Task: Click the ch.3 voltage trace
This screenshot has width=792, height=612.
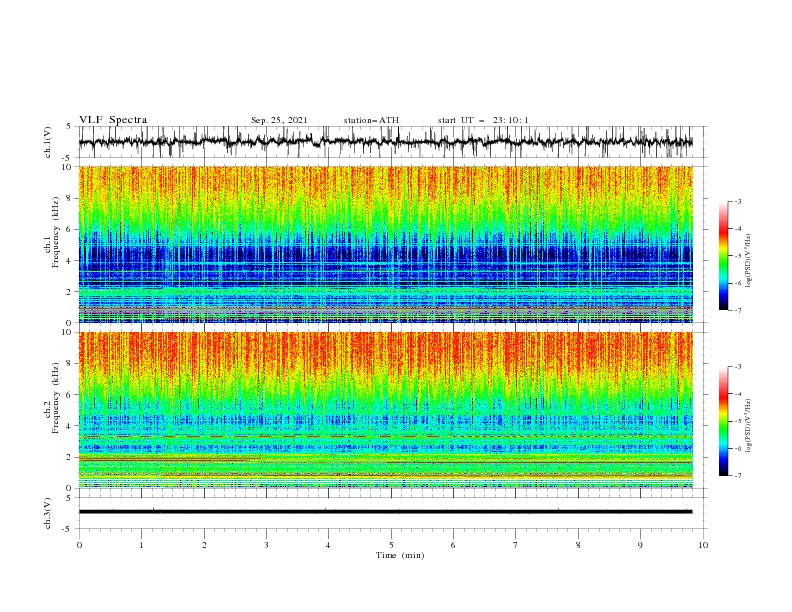Action: (385, 512)
